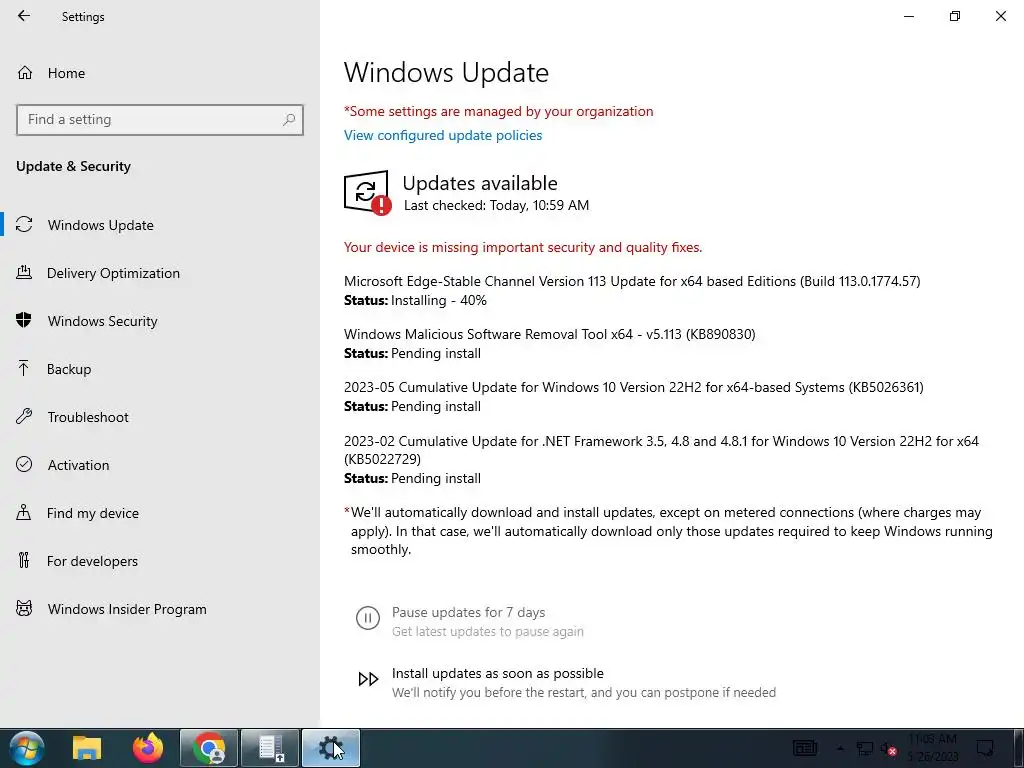Image resolution: width=1024 pixels, height=768 pixels.
Task: Click the KB5026361 cumulative update entry
Action: [633, 387]
